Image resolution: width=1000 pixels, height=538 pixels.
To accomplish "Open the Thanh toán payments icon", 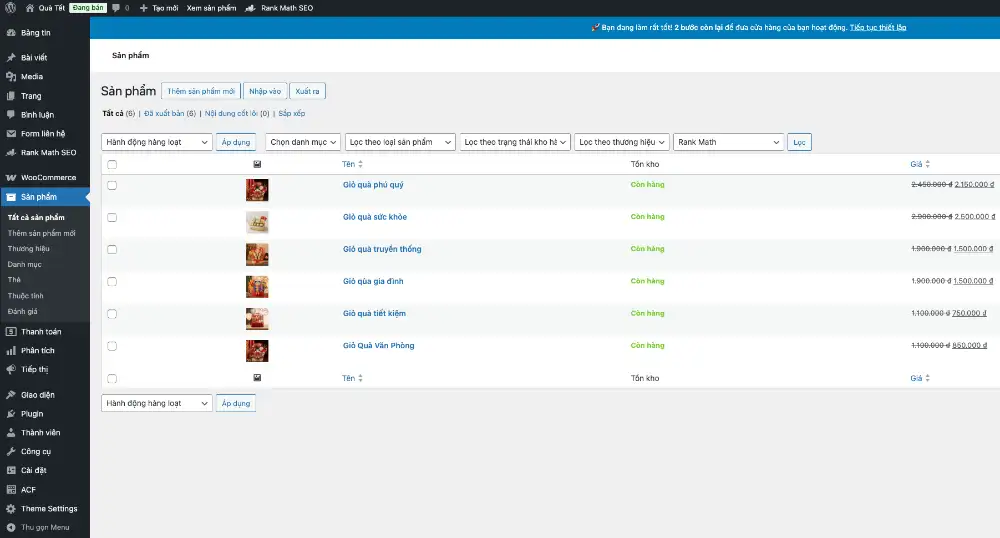I will click(11, 331).
